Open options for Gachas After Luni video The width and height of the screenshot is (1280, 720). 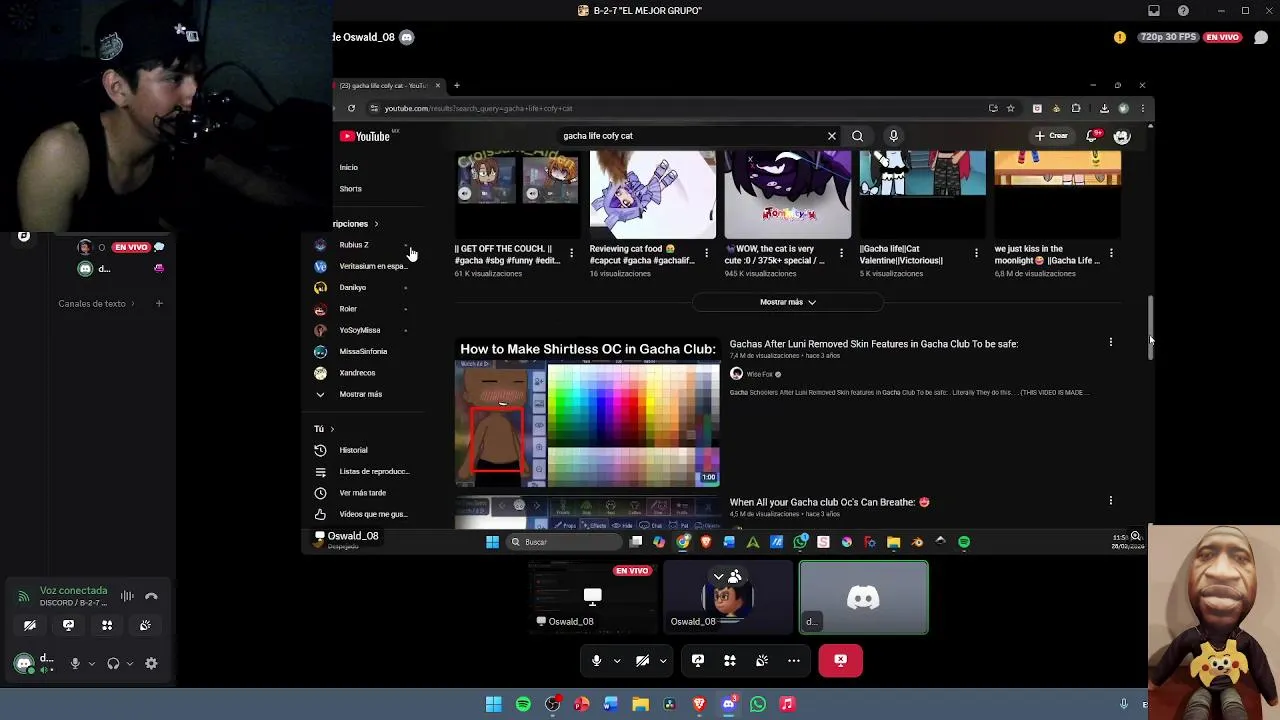click(x=1110, y=342)
